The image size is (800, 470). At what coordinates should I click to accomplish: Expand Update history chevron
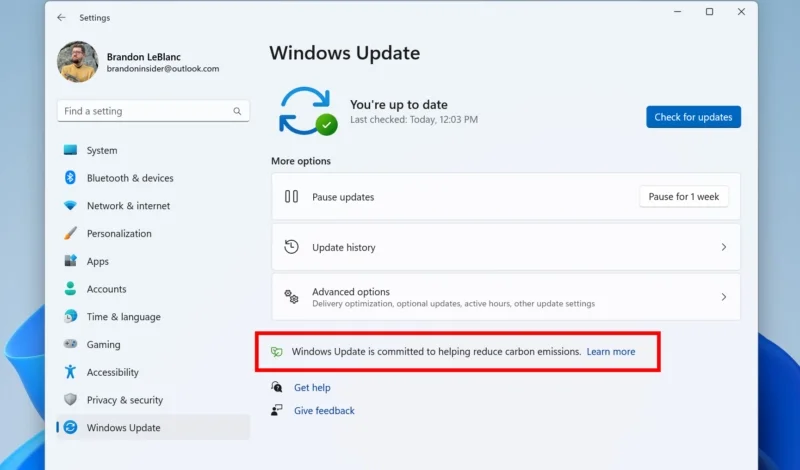[x=723, y=247]
